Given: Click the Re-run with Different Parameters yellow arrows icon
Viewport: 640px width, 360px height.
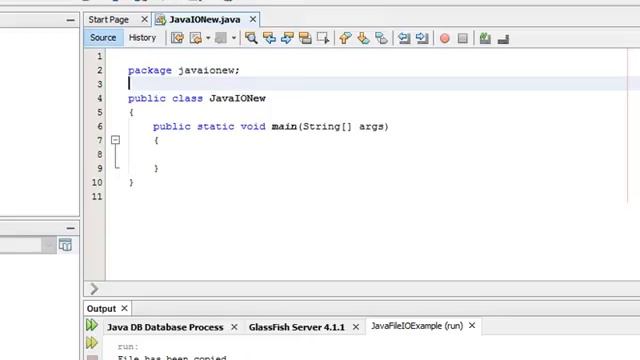Looking at the screenshot, I should 92,343.
